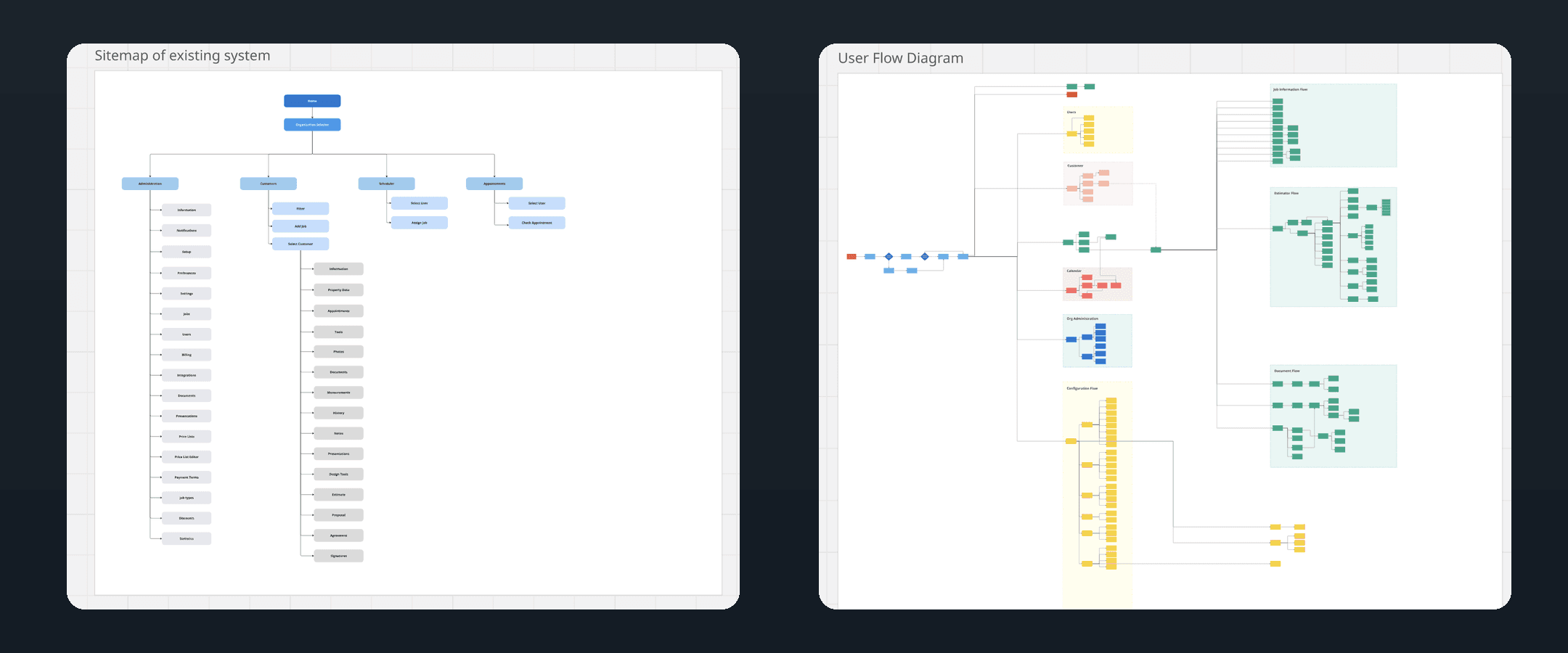Click the History node
The width and height of the screenshot is (1568, 653).
point(338,413)
